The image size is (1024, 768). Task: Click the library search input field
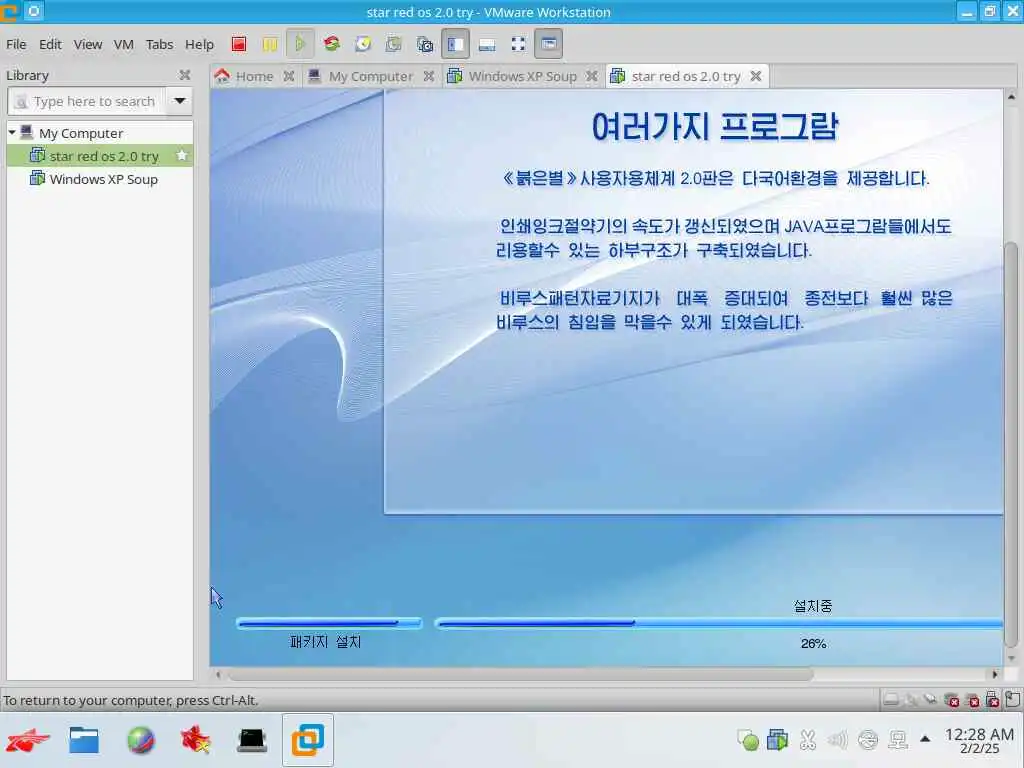click(x=86, y=101)
